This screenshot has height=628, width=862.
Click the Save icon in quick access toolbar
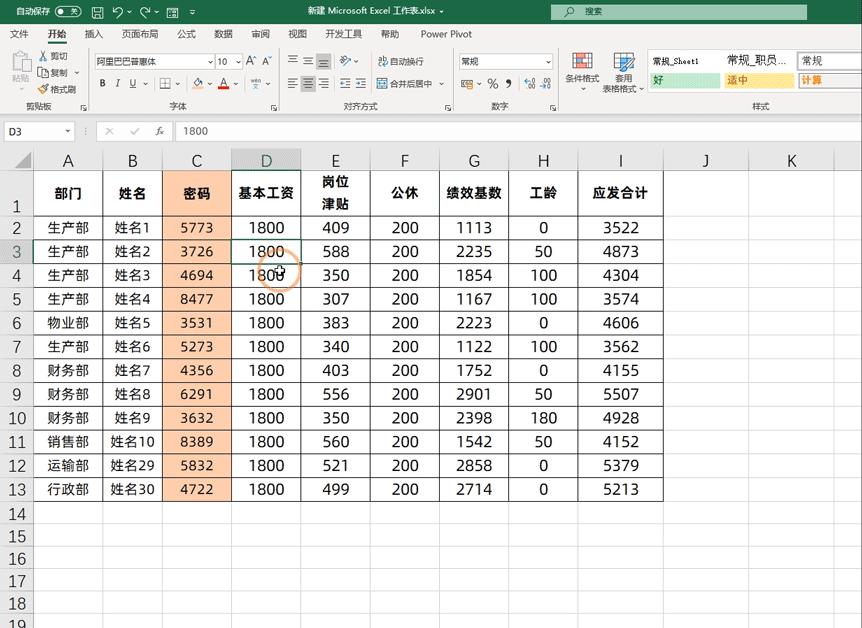coord(96,11)
